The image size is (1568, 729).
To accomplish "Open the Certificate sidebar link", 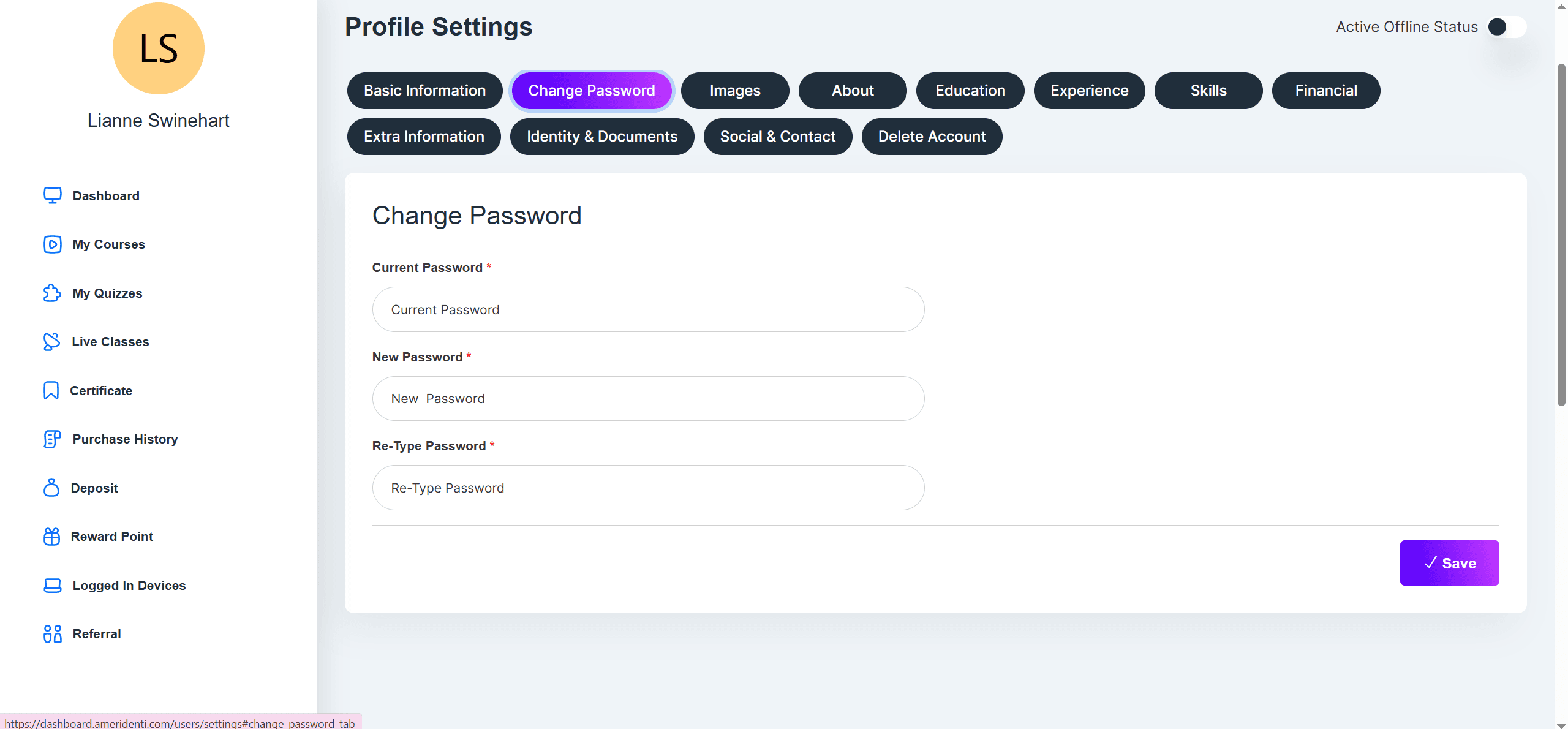I will pyautogui.click(x=101, y=390).
